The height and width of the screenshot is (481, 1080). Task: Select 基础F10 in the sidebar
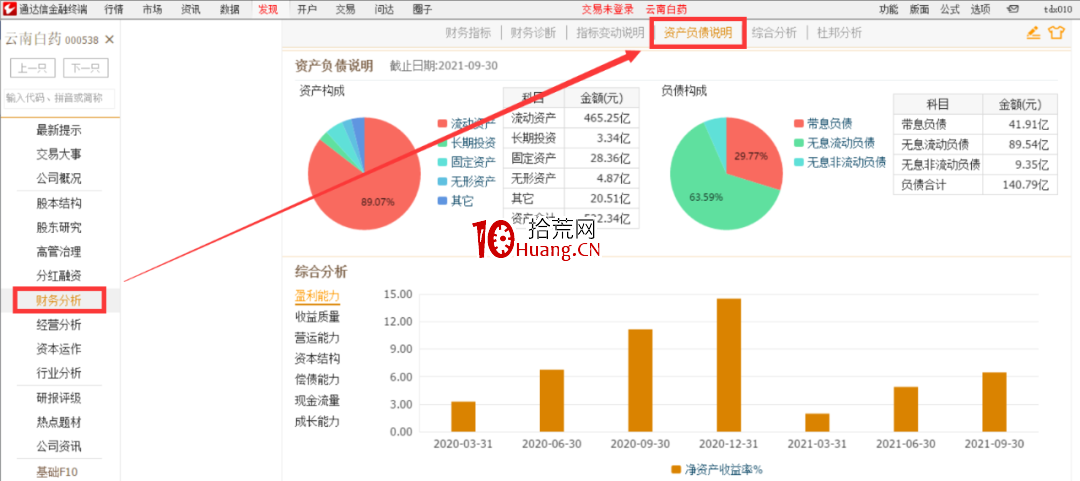[59, 472]
